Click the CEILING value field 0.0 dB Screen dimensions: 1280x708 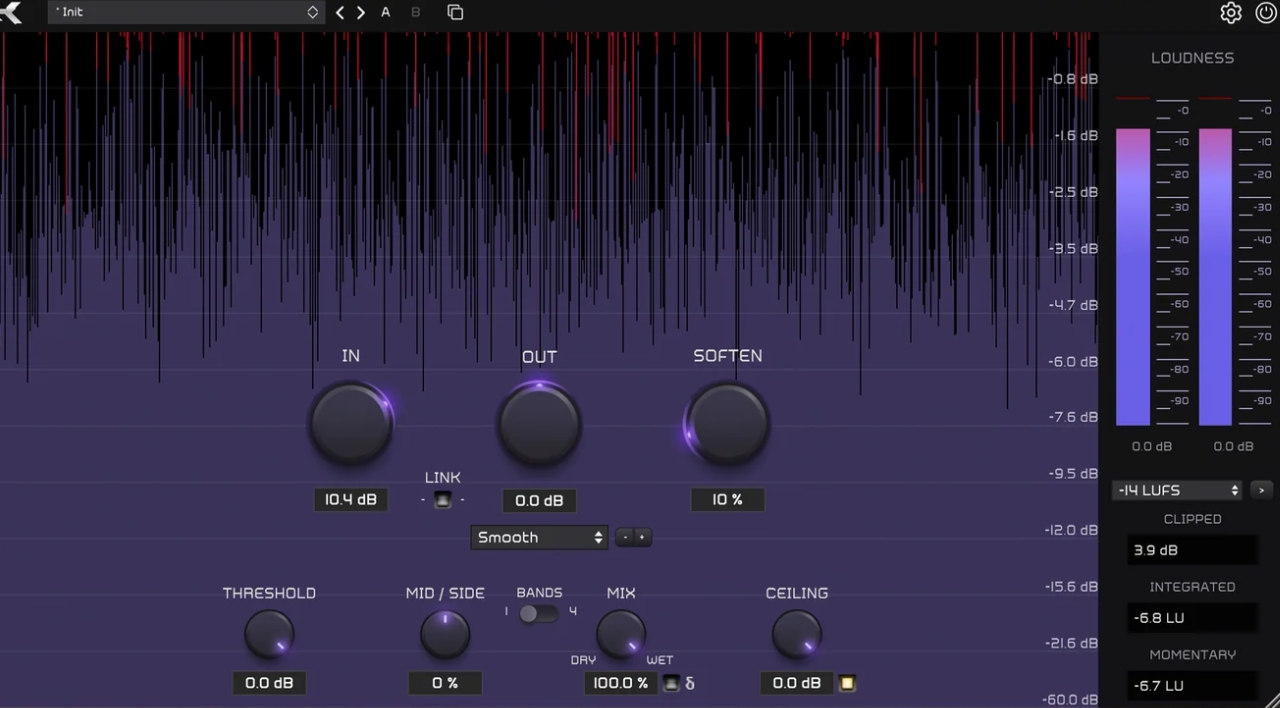(x=797, y=683)
